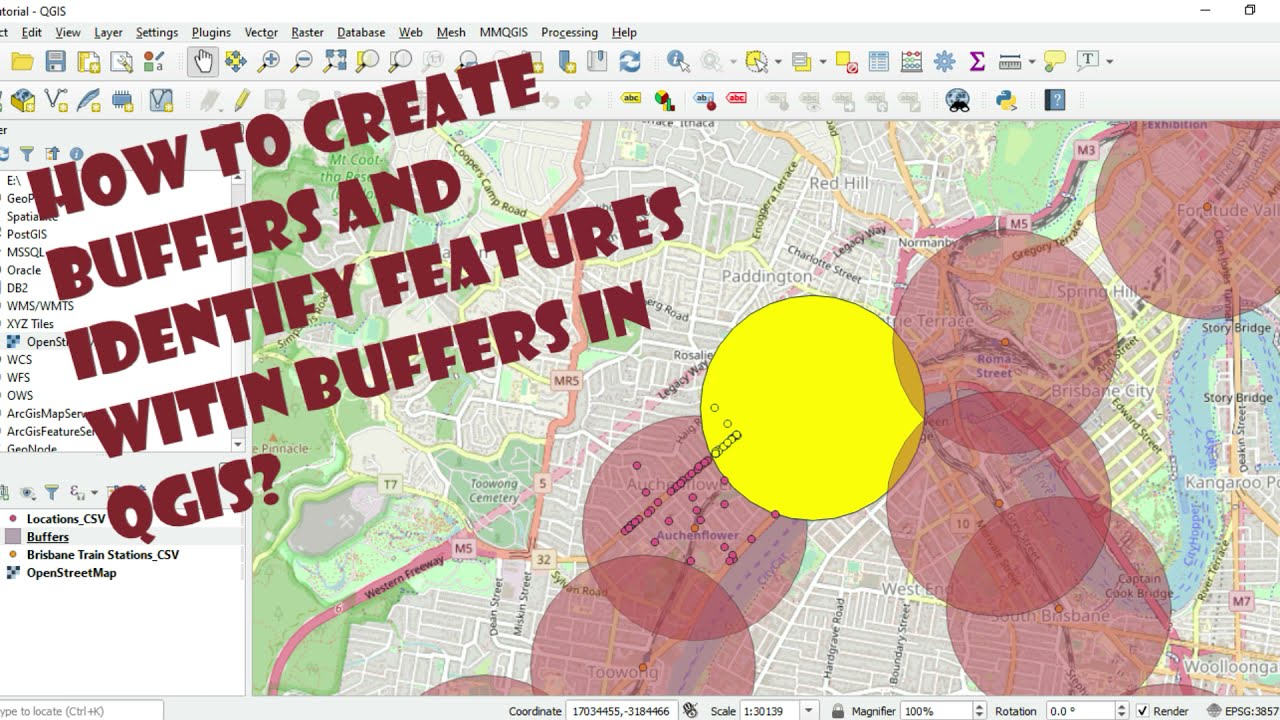Viewport: 1280px width, 720px height.
Task: Open the Select Features dropdown arrow
Action: point(780,62)
